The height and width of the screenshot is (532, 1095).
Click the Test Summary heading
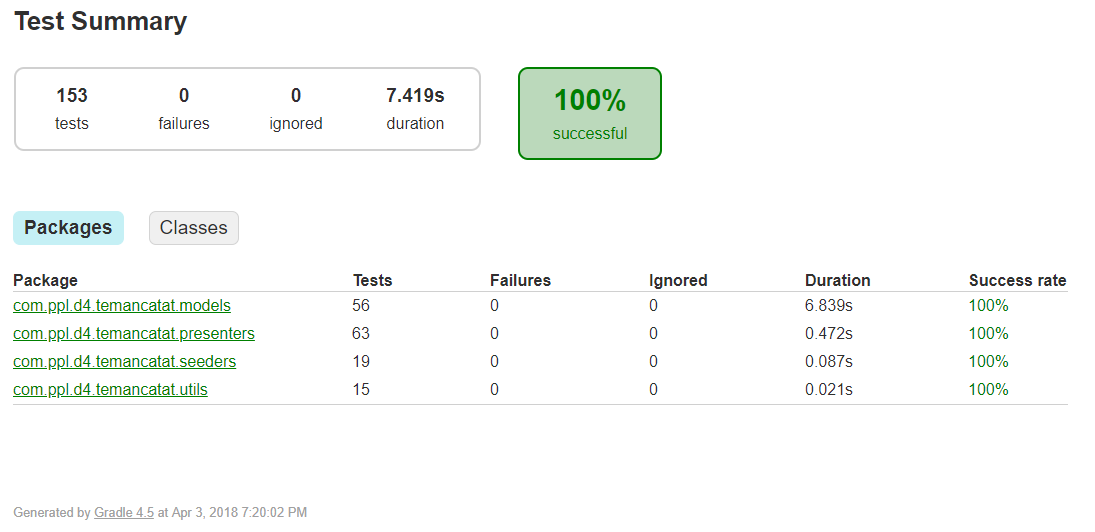click(101, 21)
